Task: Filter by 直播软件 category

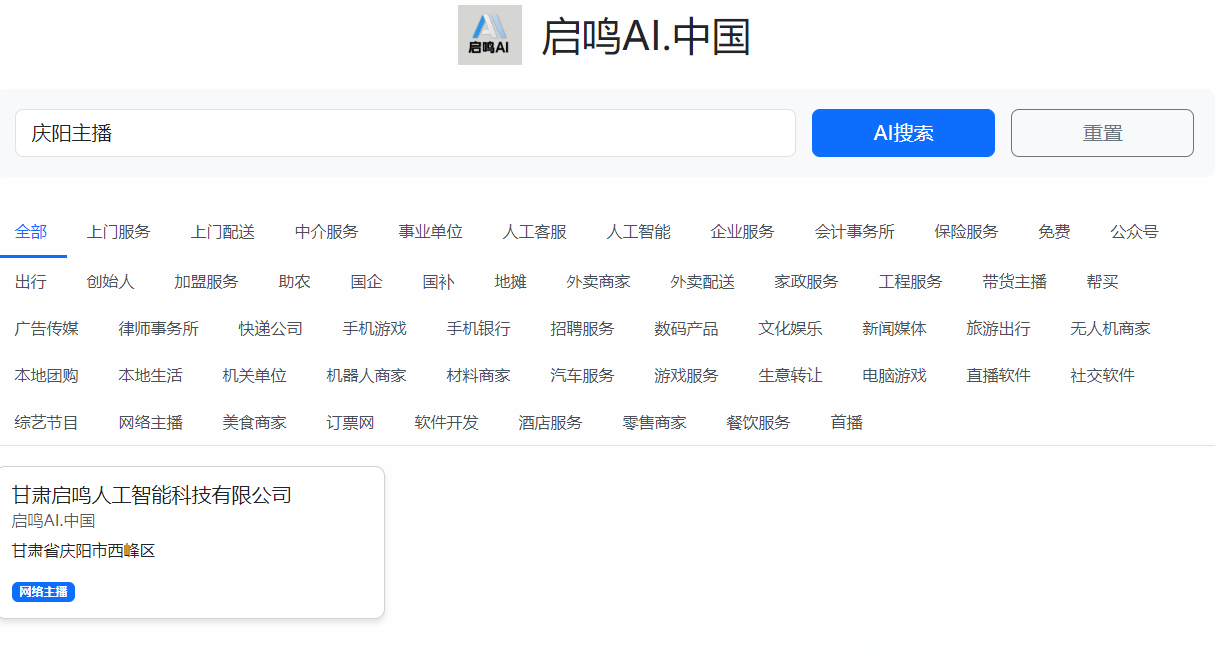Action: tap(999, 375)
